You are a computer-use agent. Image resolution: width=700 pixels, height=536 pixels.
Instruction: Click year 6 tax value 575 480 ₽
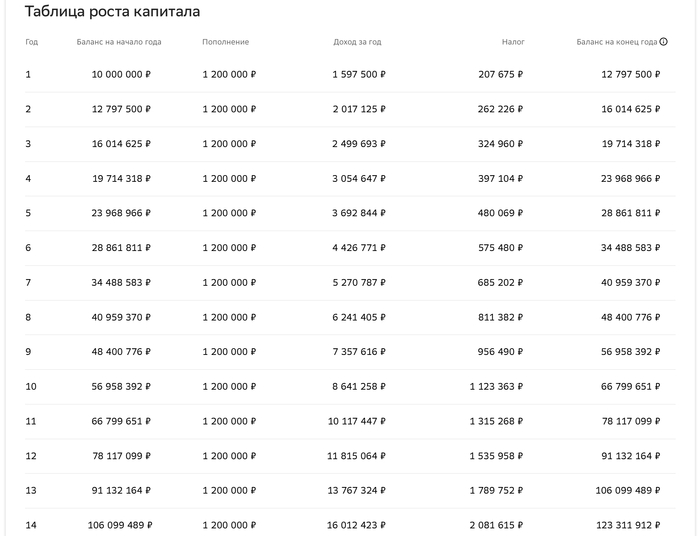[501, 248]
